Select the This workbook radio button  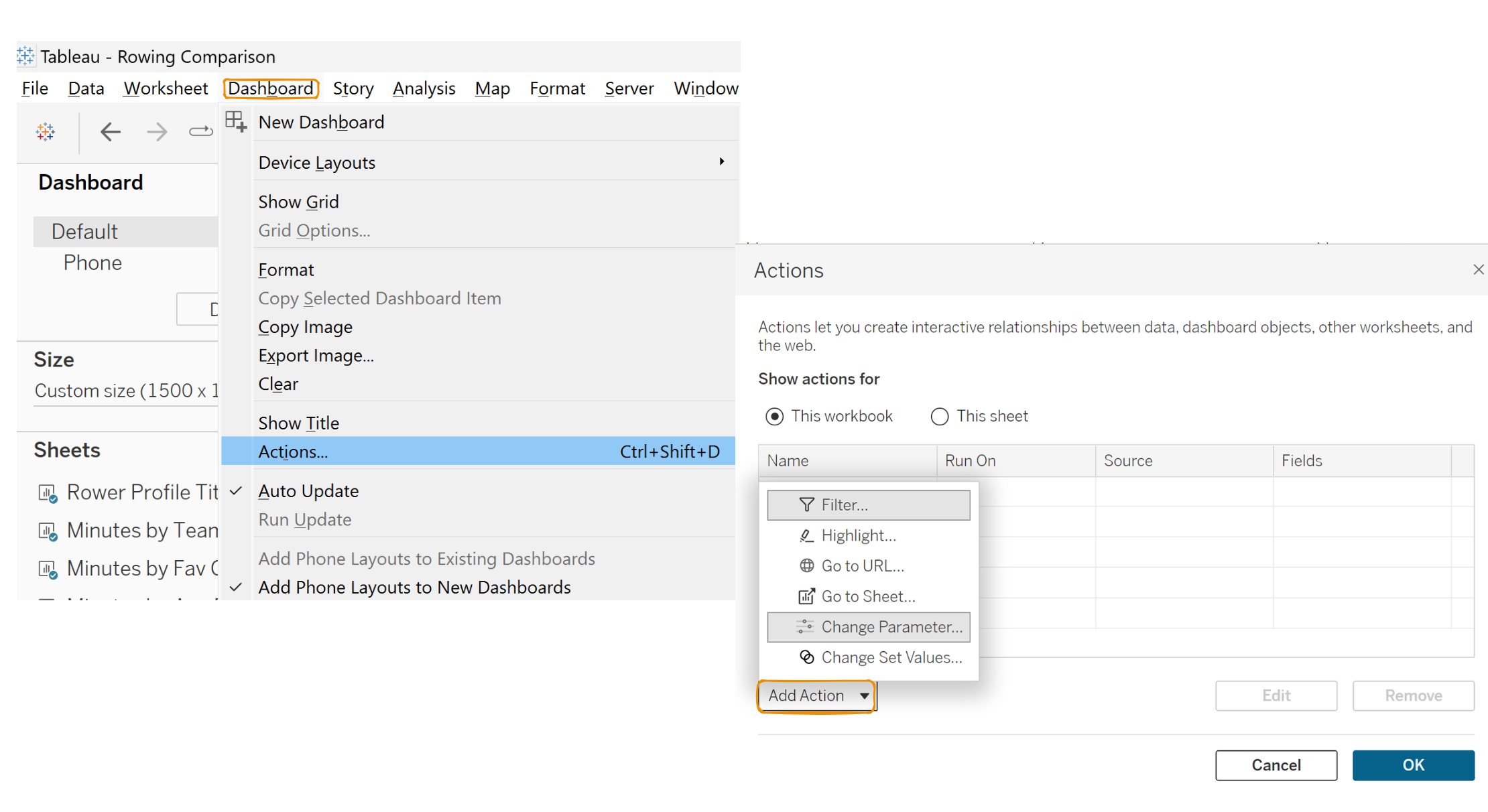[x=774, y=416]
